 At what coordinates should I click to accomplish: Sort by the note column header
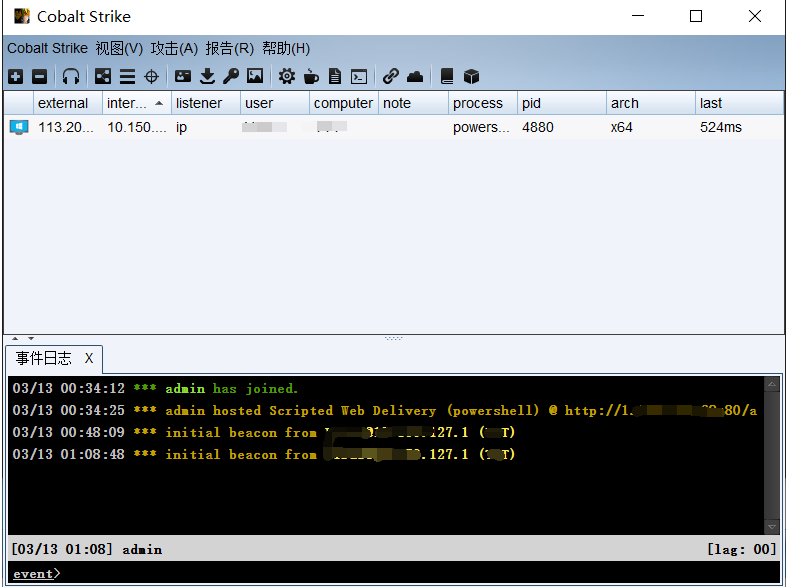tap(413, 103)
